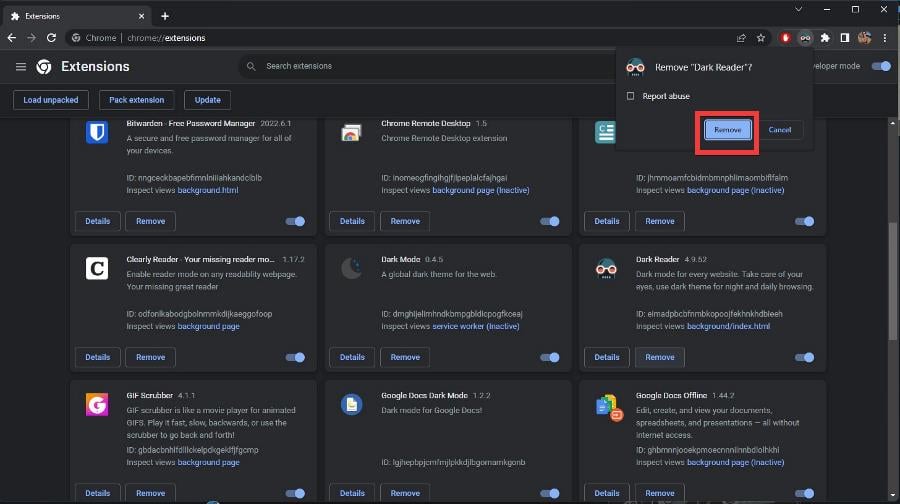The image size is (900, 504).
Task: Click Remove on Dark Reader card
Action: pyautogui.click(x=660, y=357)
